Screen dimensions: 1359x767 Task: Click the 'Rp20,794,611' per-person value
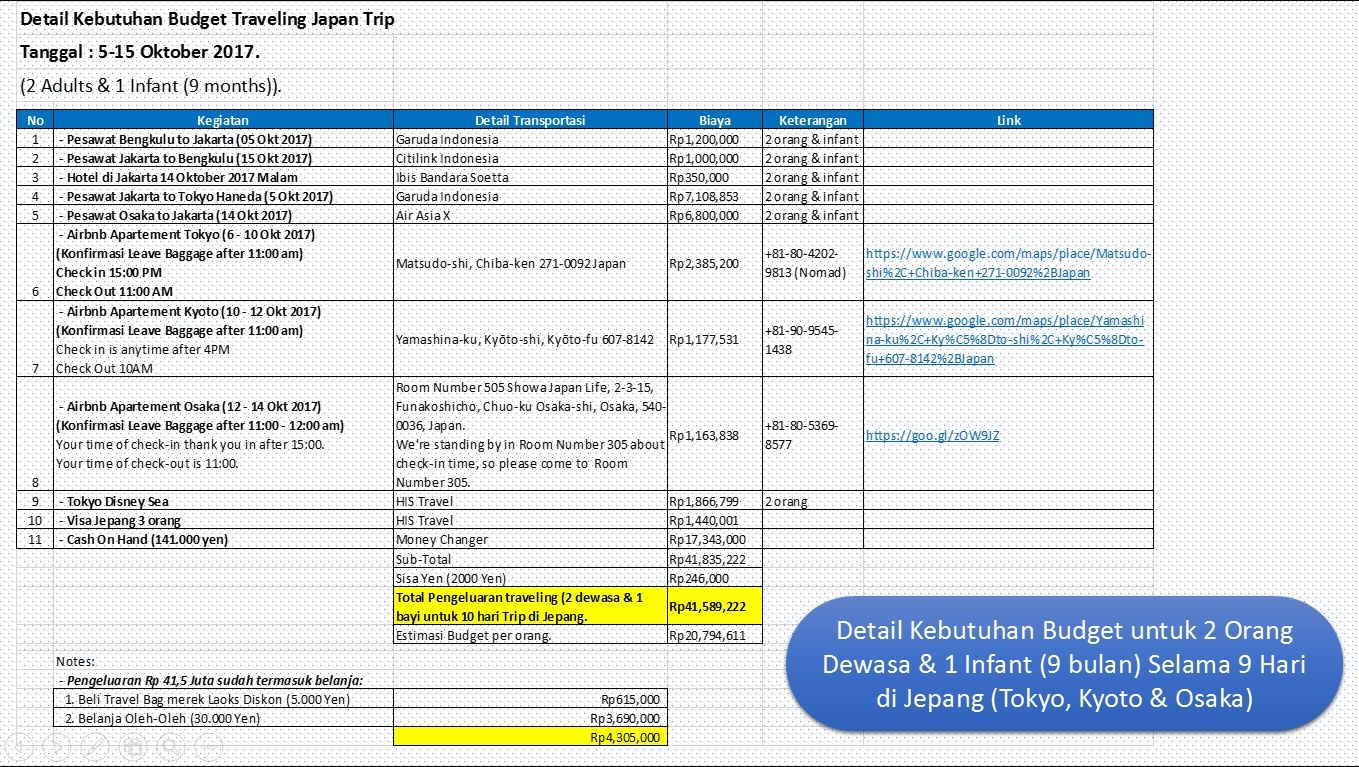coord(714,635)
